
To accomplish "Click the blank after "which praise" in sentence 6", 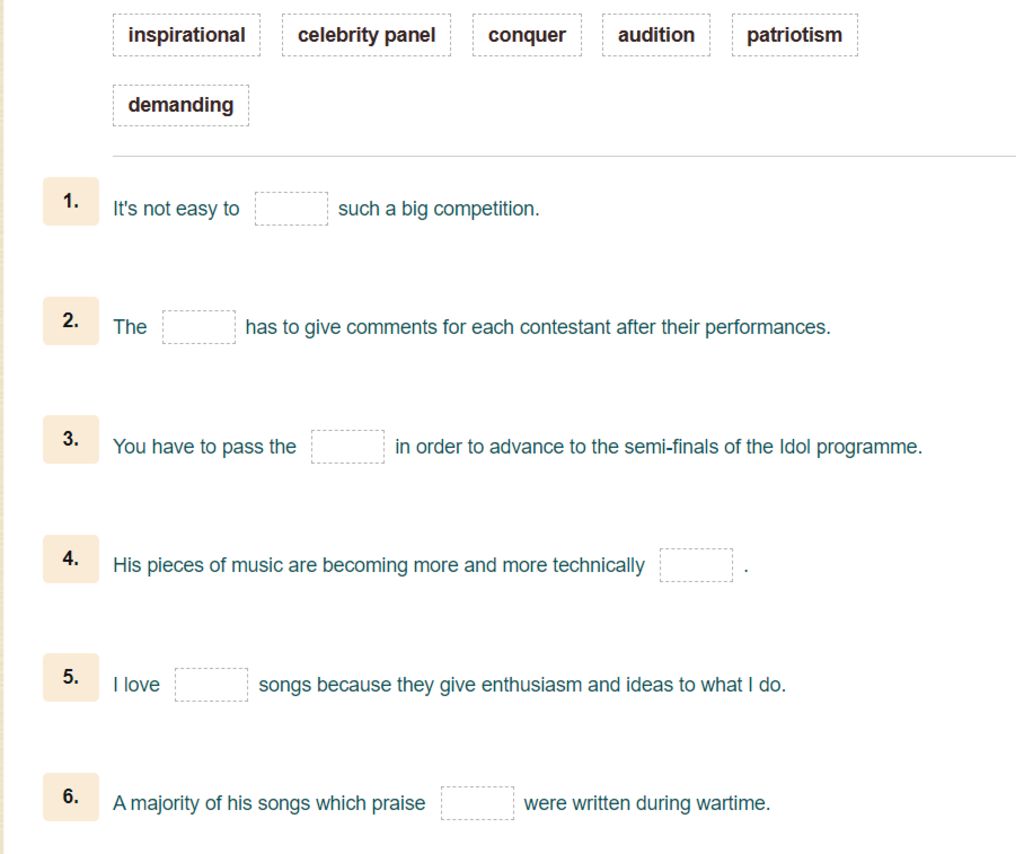I will coord(477,803).
